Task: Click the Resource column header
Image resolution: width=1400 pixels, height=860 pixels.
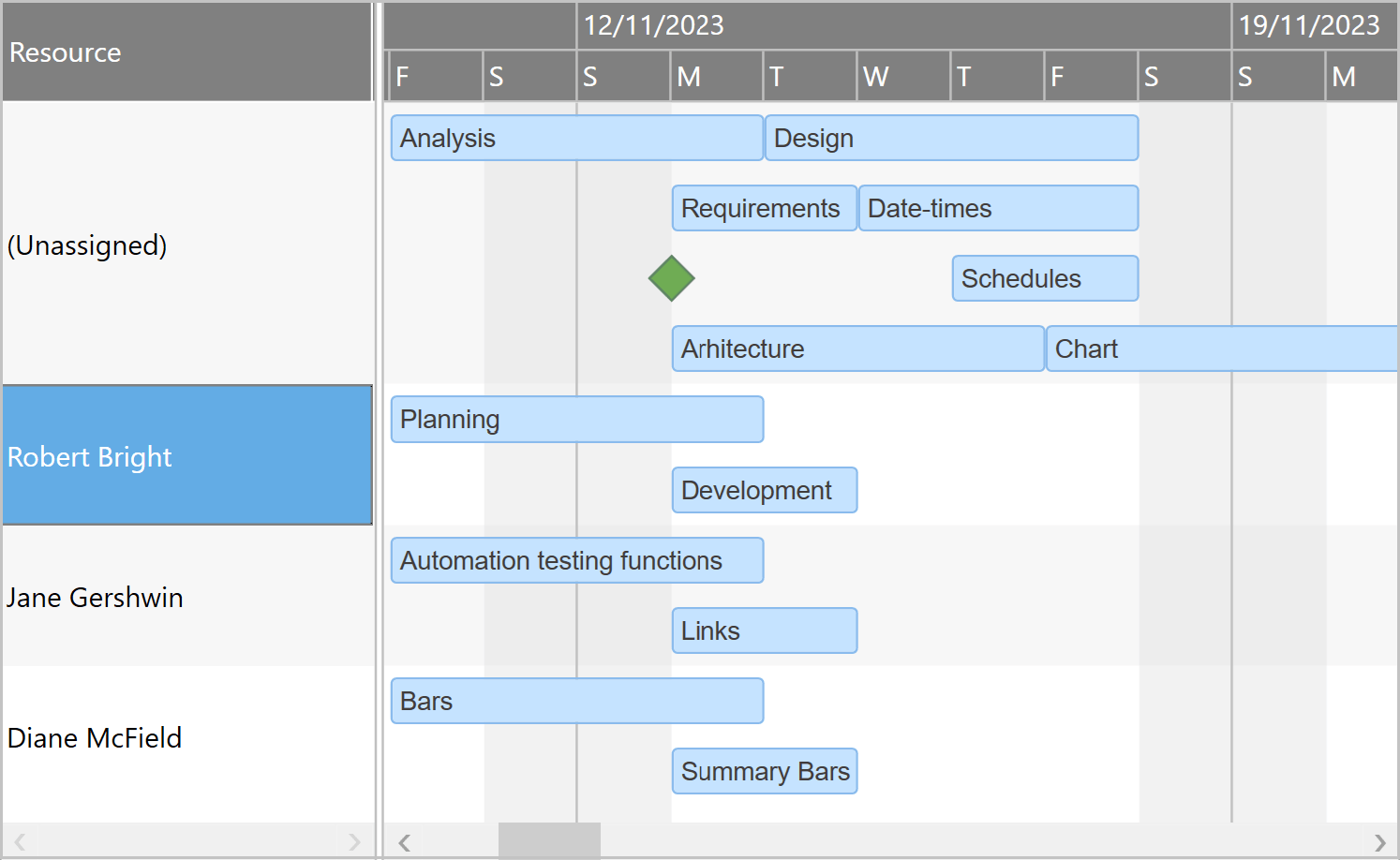Action: [187, 52]
